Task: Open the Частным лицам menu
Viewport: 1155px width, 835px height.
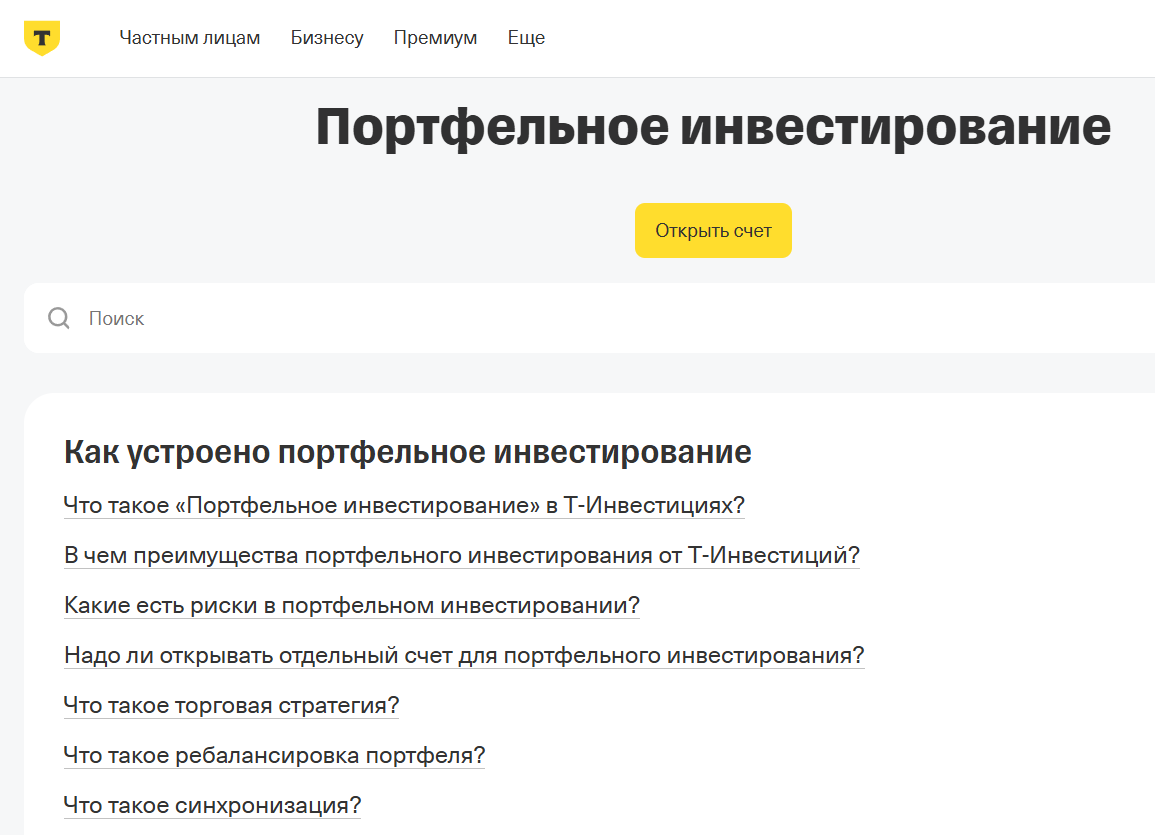Action: [x=189, y=38]
